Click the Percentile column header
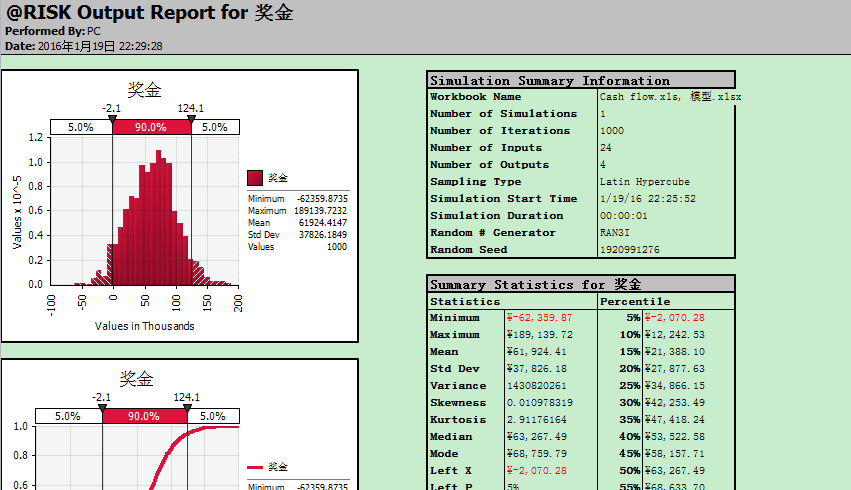The image size is (851, 490). coord(635,301)
